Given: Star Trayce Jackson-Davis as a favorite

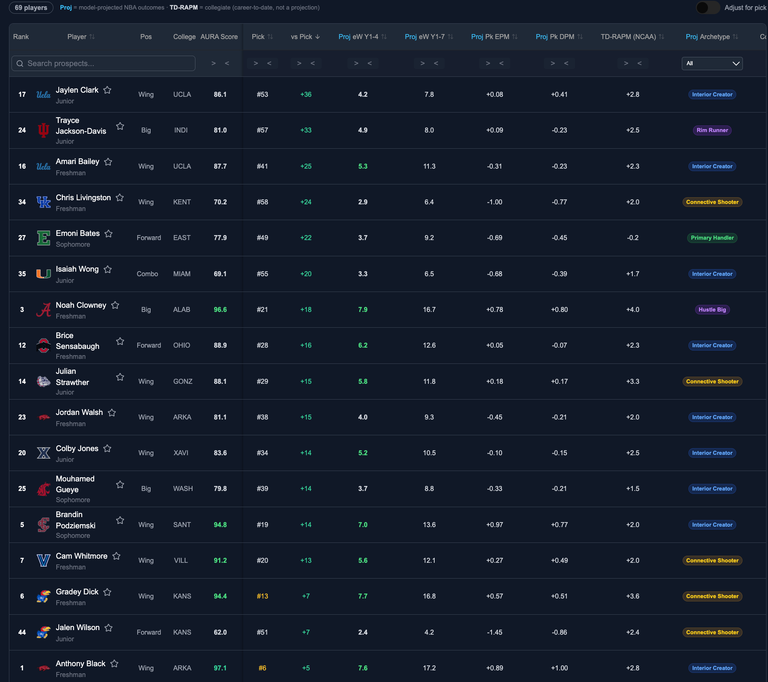Looking at the screenshot, I should (120, 126).
